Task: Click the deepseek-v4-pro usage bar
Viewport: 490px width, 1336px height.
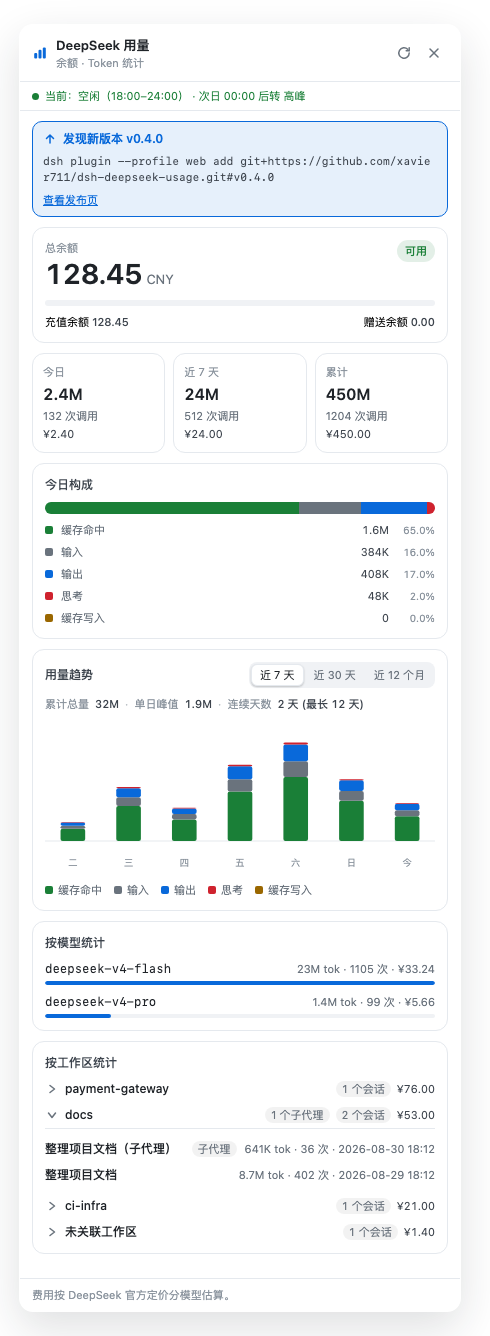Action: [240, 1016]
